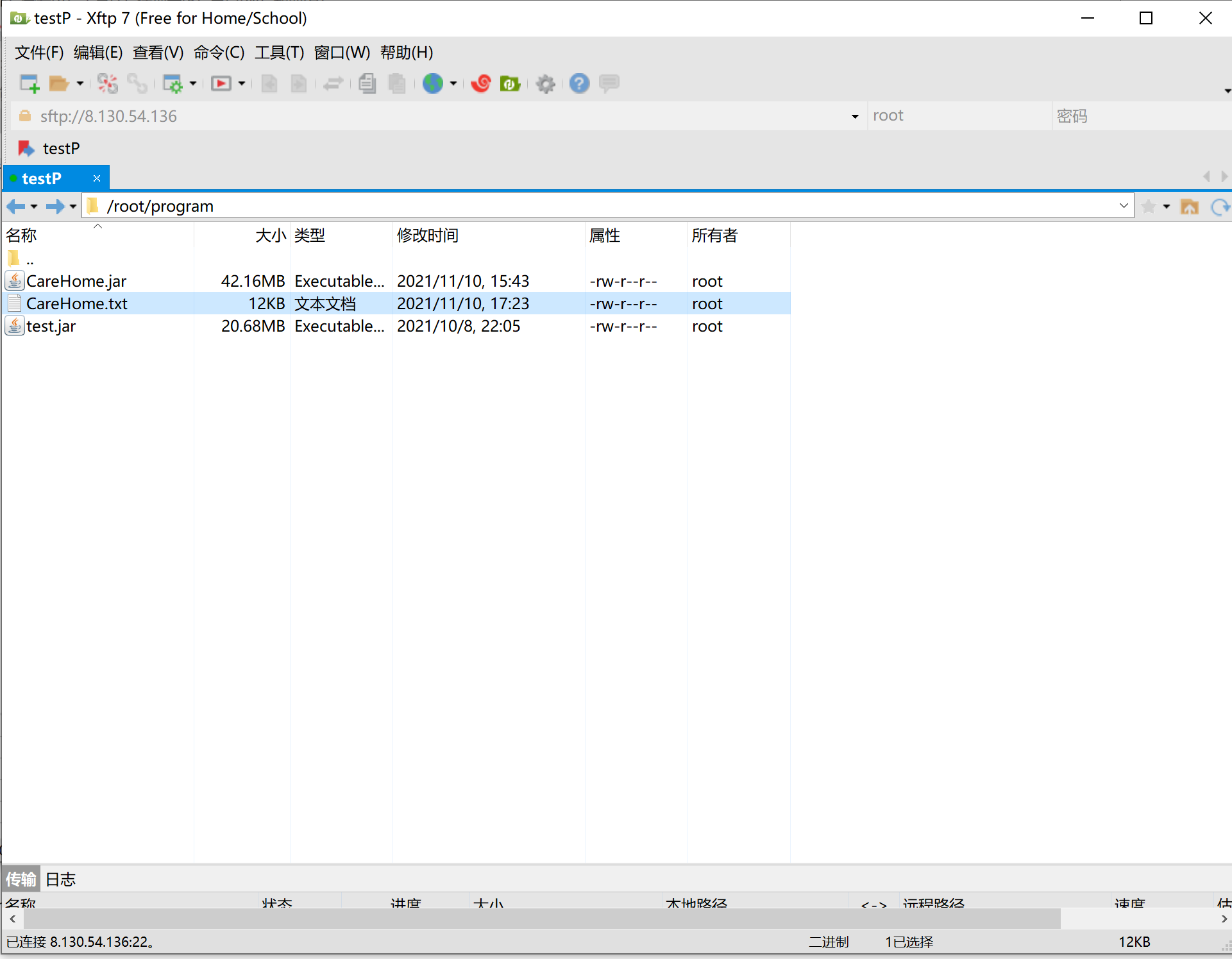Click the blue Help question icon

pos(579,83)
